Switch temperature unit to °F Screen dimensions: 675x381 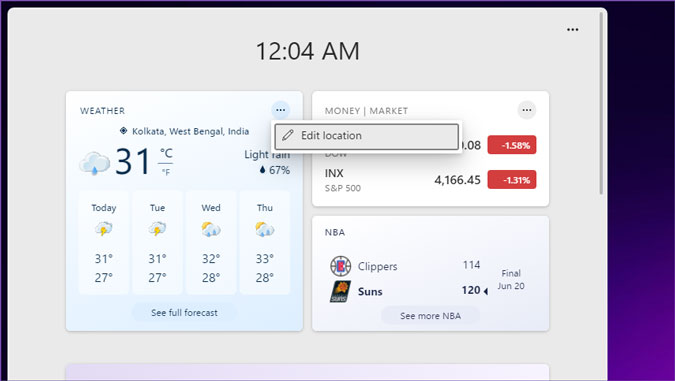click(x=166, y=172)
